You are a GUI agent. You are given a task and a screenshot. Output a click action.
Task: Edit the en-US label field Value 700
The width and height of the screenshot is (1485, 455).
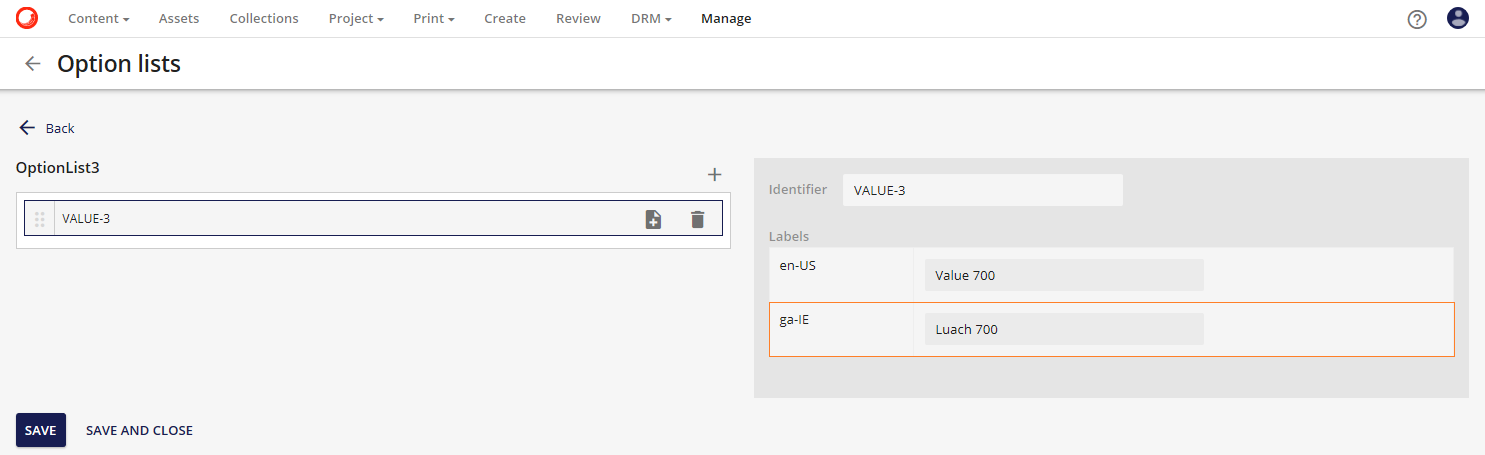coord(1063,275)
